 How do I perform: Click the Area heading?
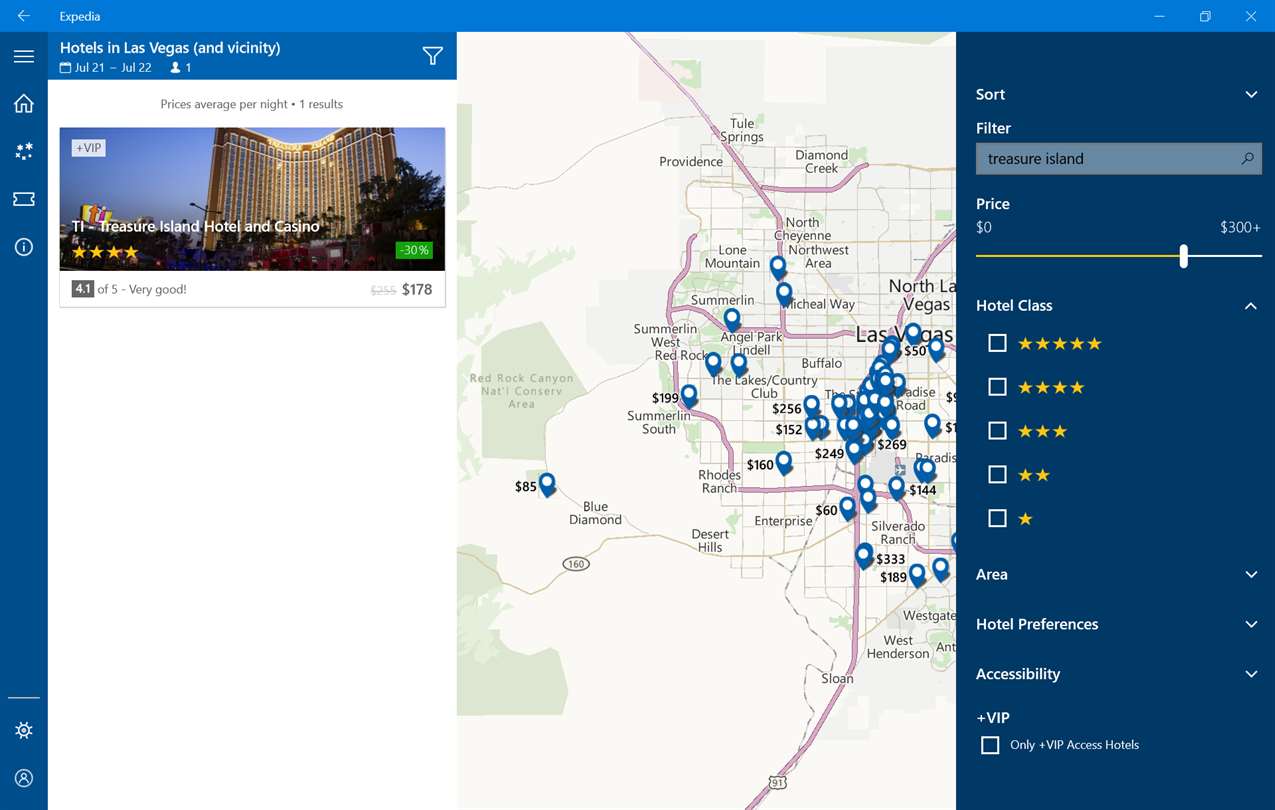tap(992, 575)
